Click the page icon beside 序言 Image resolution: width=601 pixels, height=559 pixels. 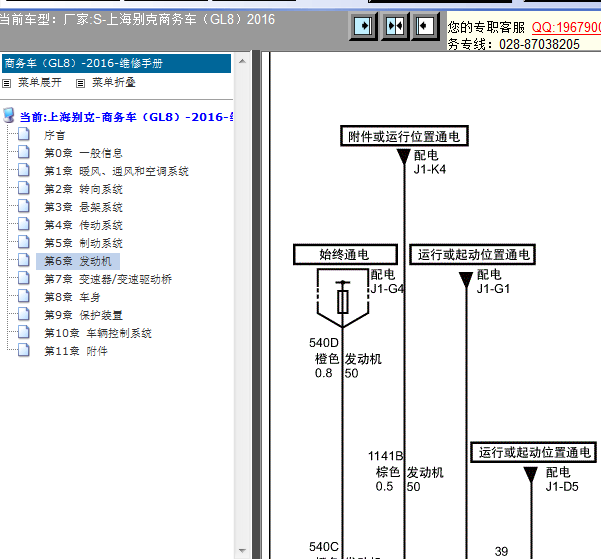[x=24, y=134]
